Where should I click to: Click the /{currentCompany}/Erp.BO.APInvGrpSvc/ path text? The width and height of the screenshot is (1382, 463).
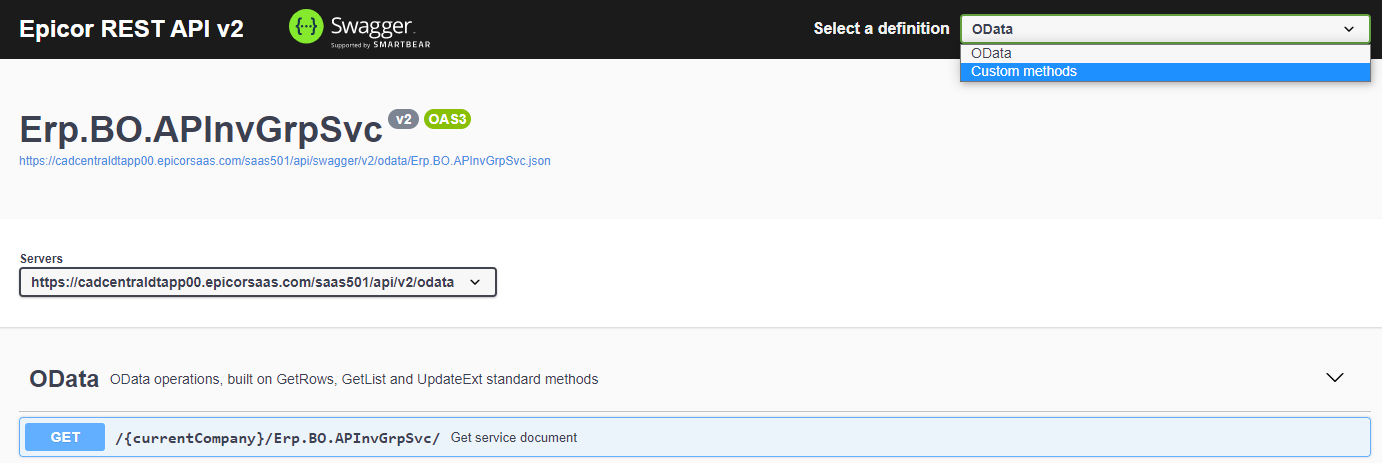(278, 438)
